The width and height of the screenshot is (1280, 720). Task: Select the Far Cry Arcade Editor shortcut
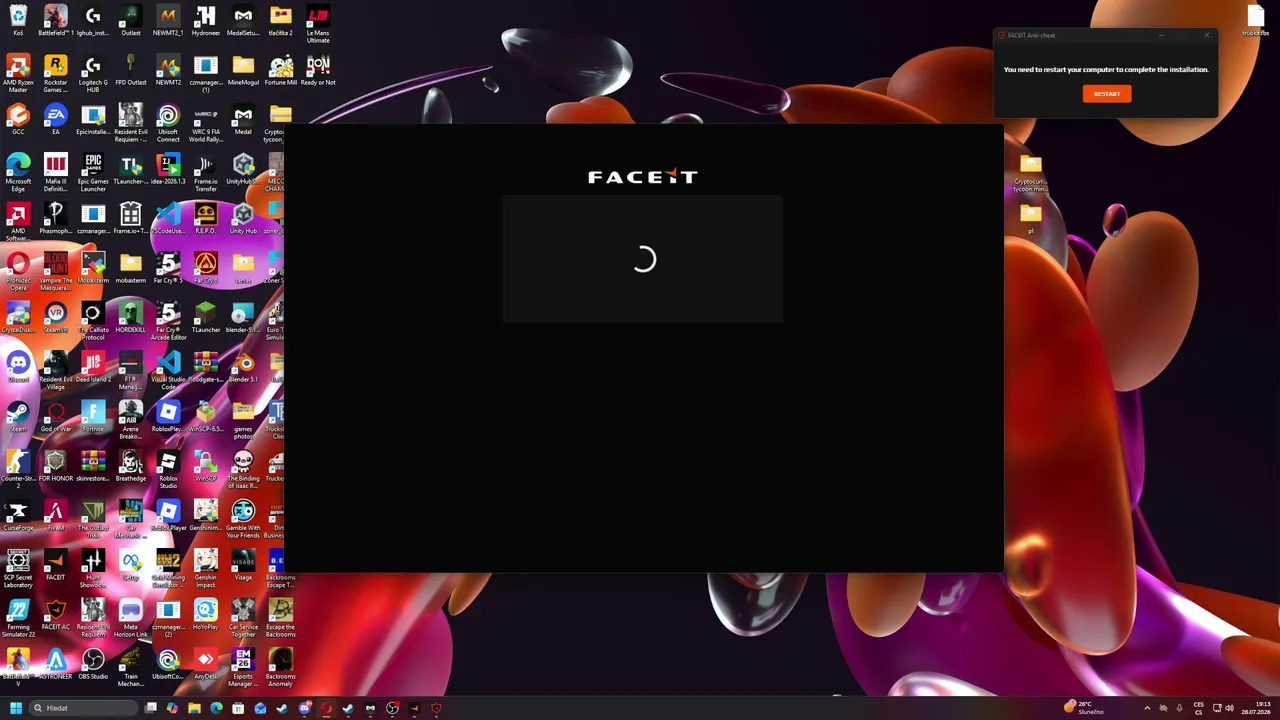168,321
